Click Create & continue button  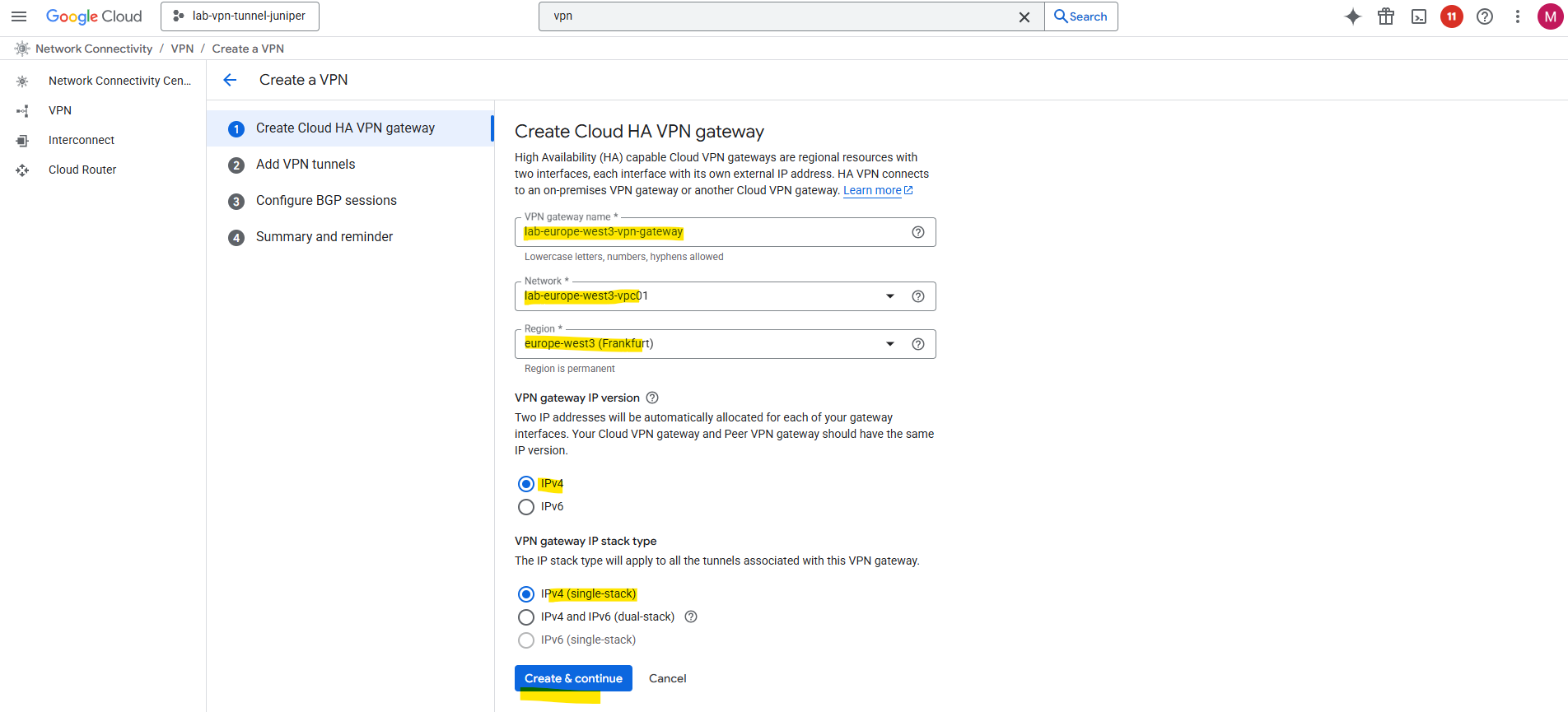573,678
